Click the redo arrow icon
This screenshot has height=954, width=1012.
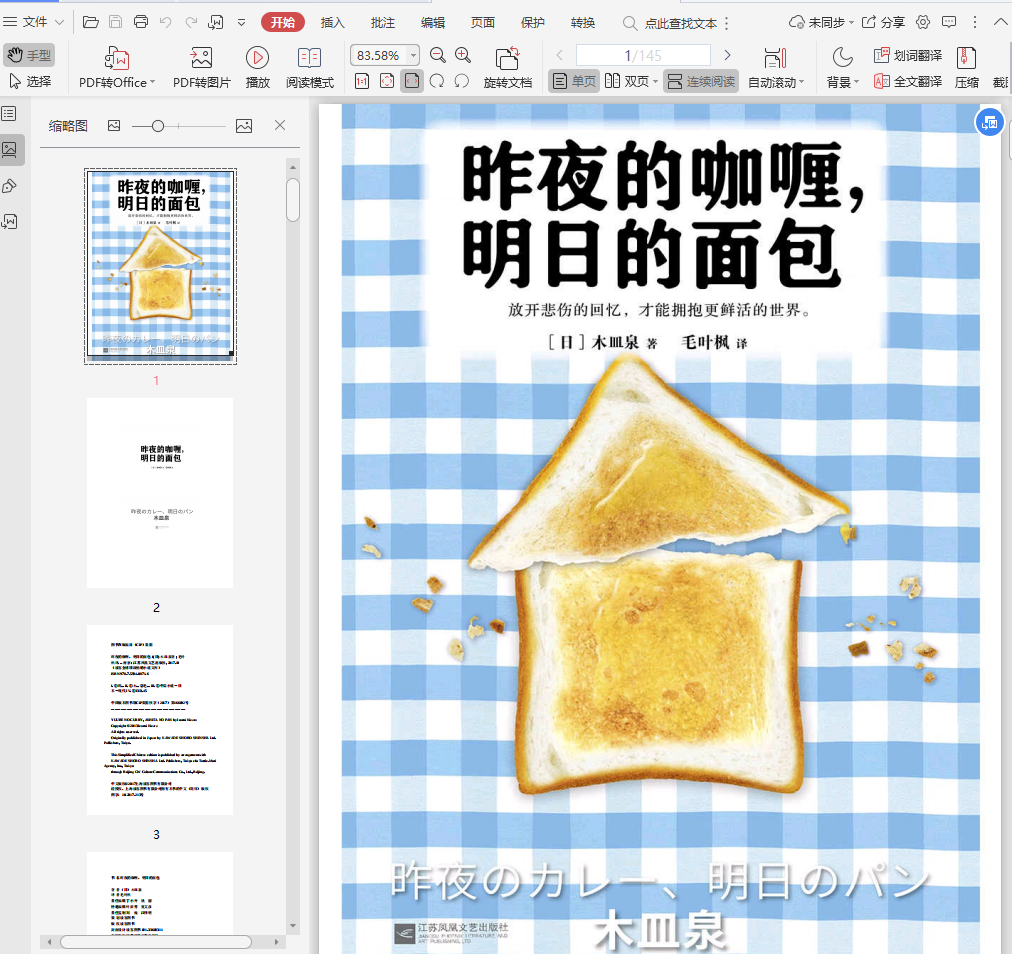tap(191, 23)
